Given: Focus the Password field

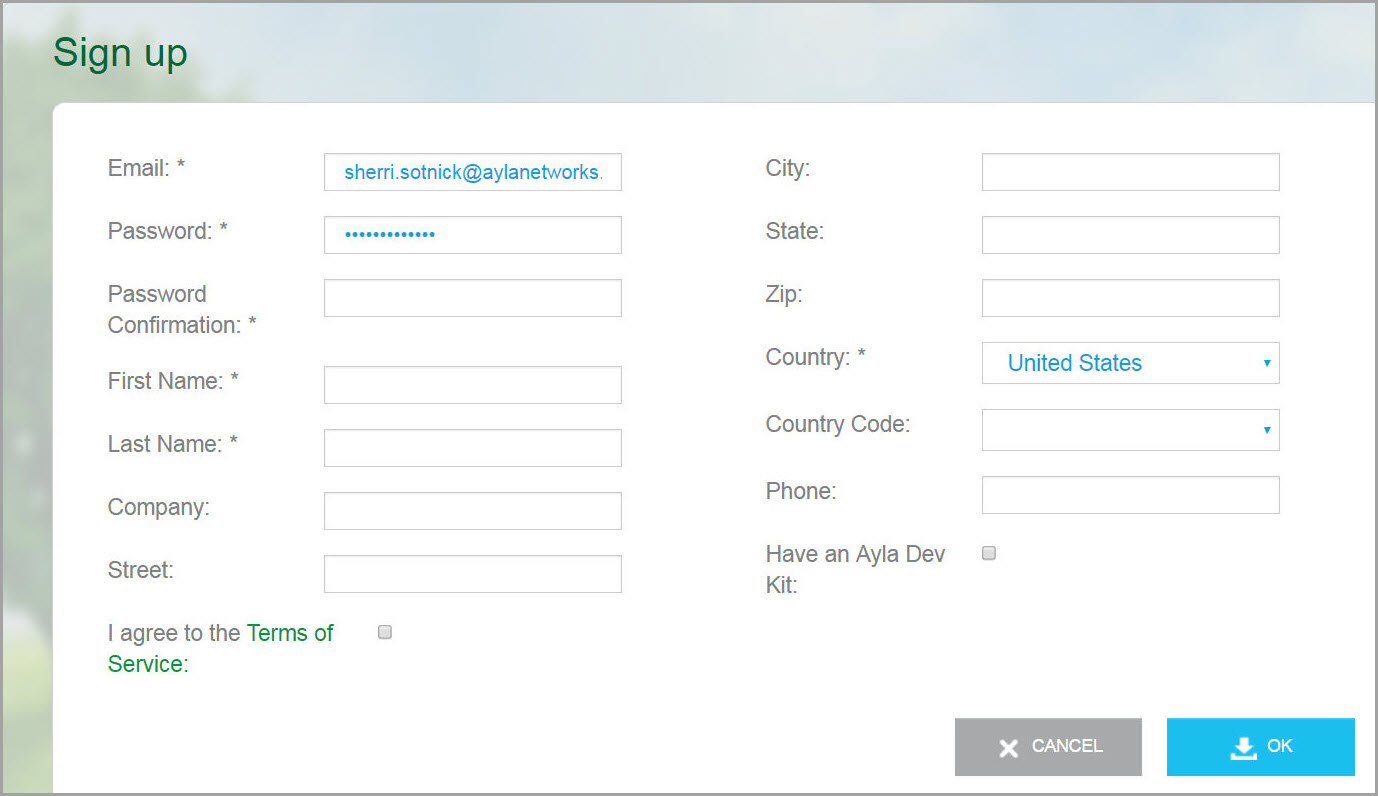Looking at the screenshot, I should click(472, 235).
